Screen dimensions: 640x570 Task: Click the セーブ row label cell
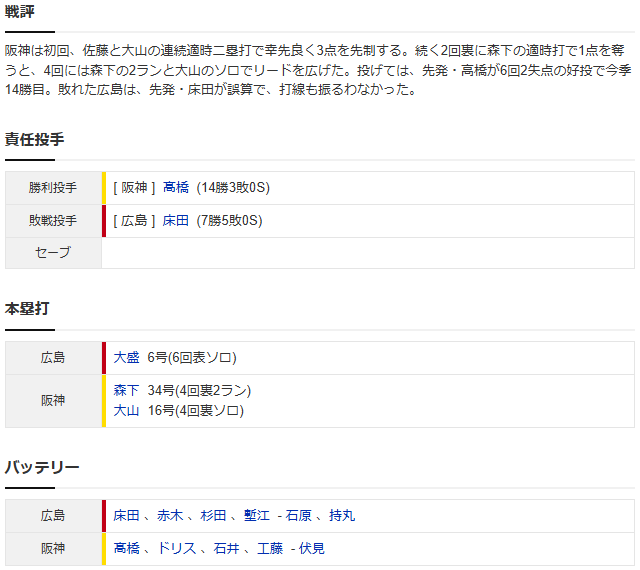(53, 253)
